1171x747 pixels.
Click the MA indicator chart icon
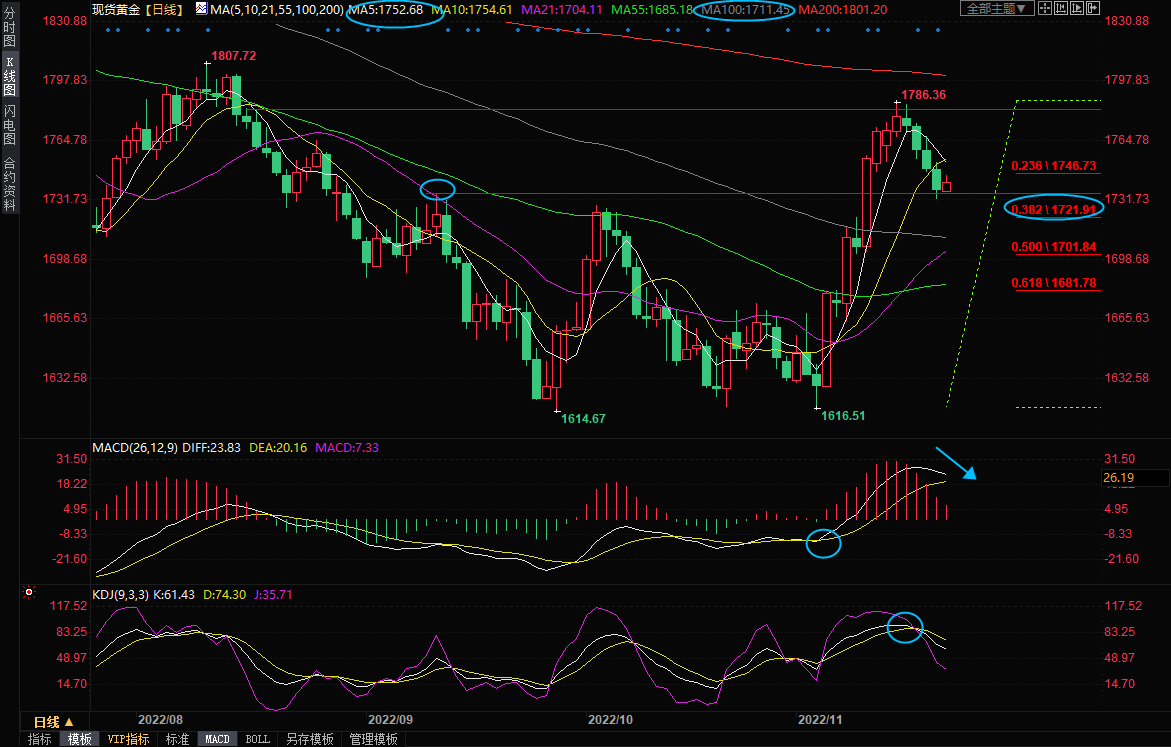pyautogui.click(x=202, y=9)
